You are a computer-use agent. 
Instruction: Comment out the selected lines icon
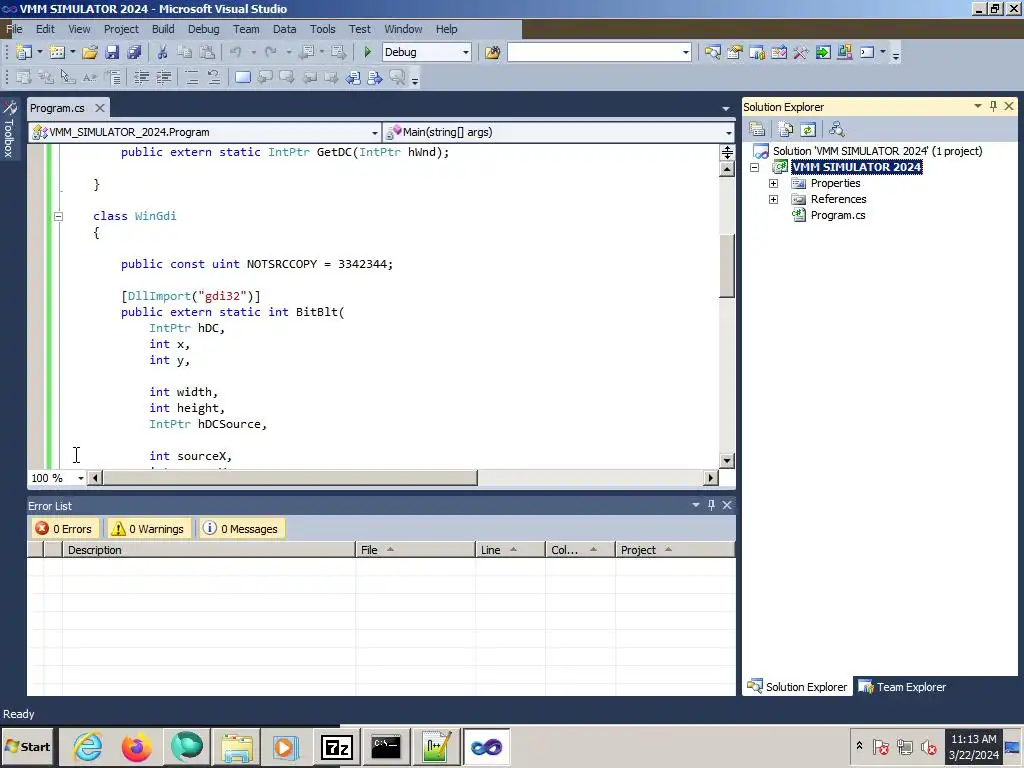coord(191,78)
